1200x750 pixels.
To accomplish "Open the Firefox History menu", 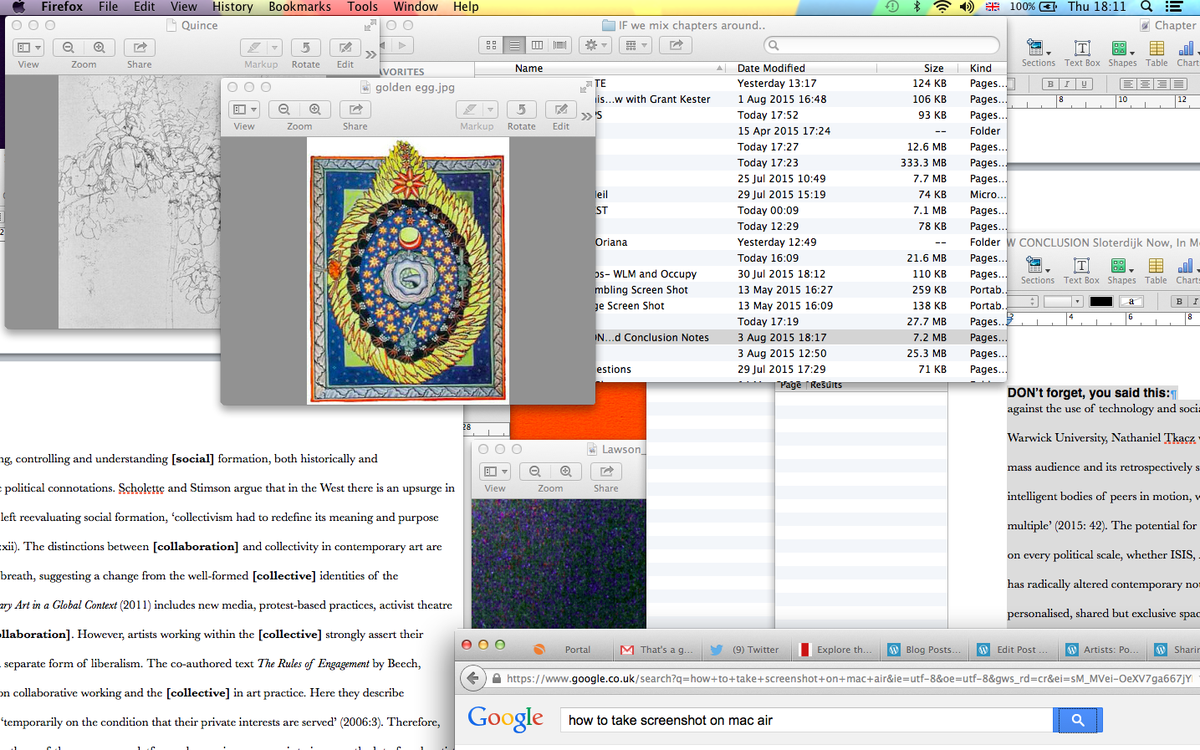I will tap(232, 7).
